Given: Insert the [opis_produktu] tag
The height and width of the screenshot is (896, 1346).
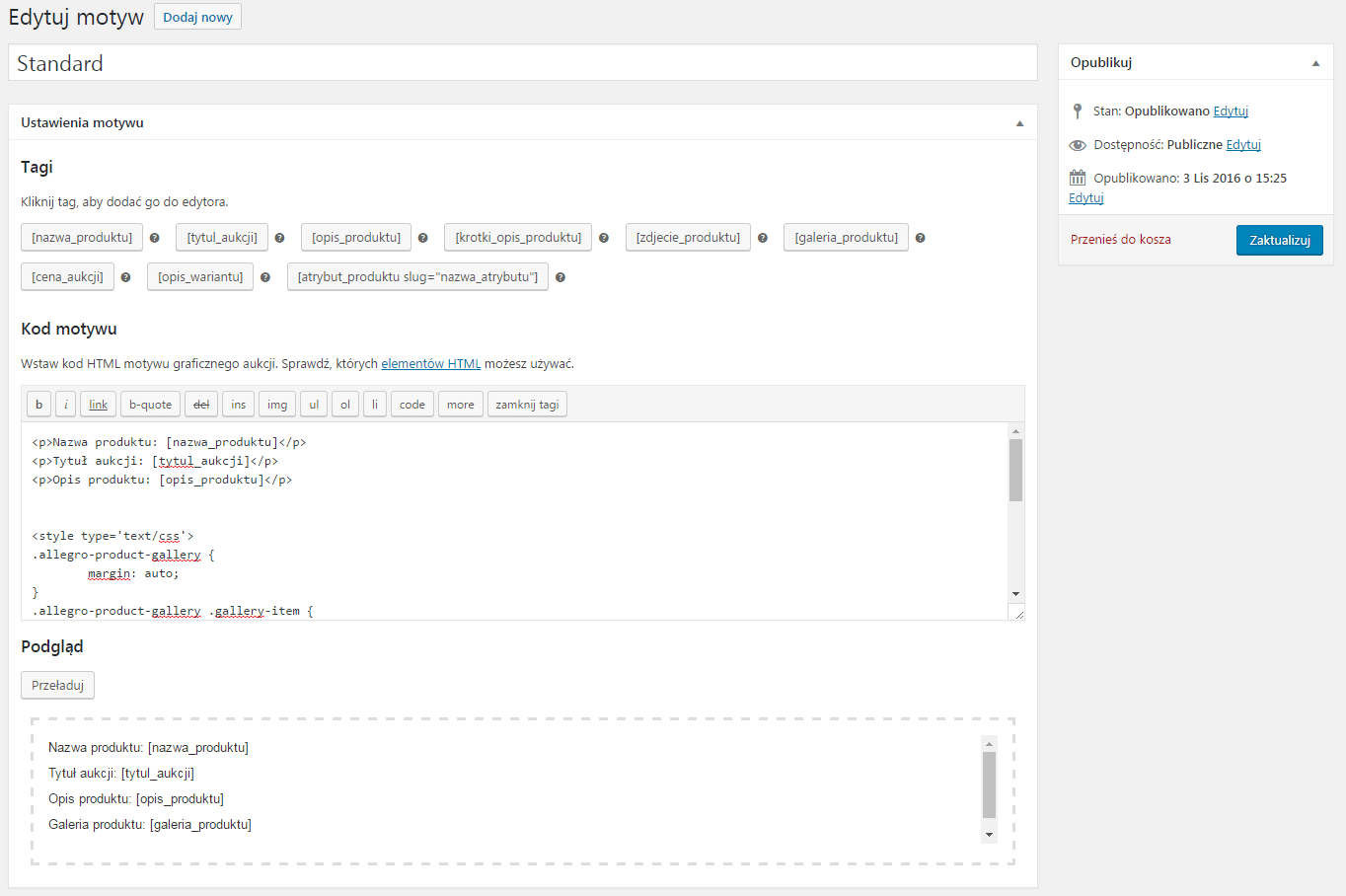Looking at the screenshot, I should click(356, 238).
